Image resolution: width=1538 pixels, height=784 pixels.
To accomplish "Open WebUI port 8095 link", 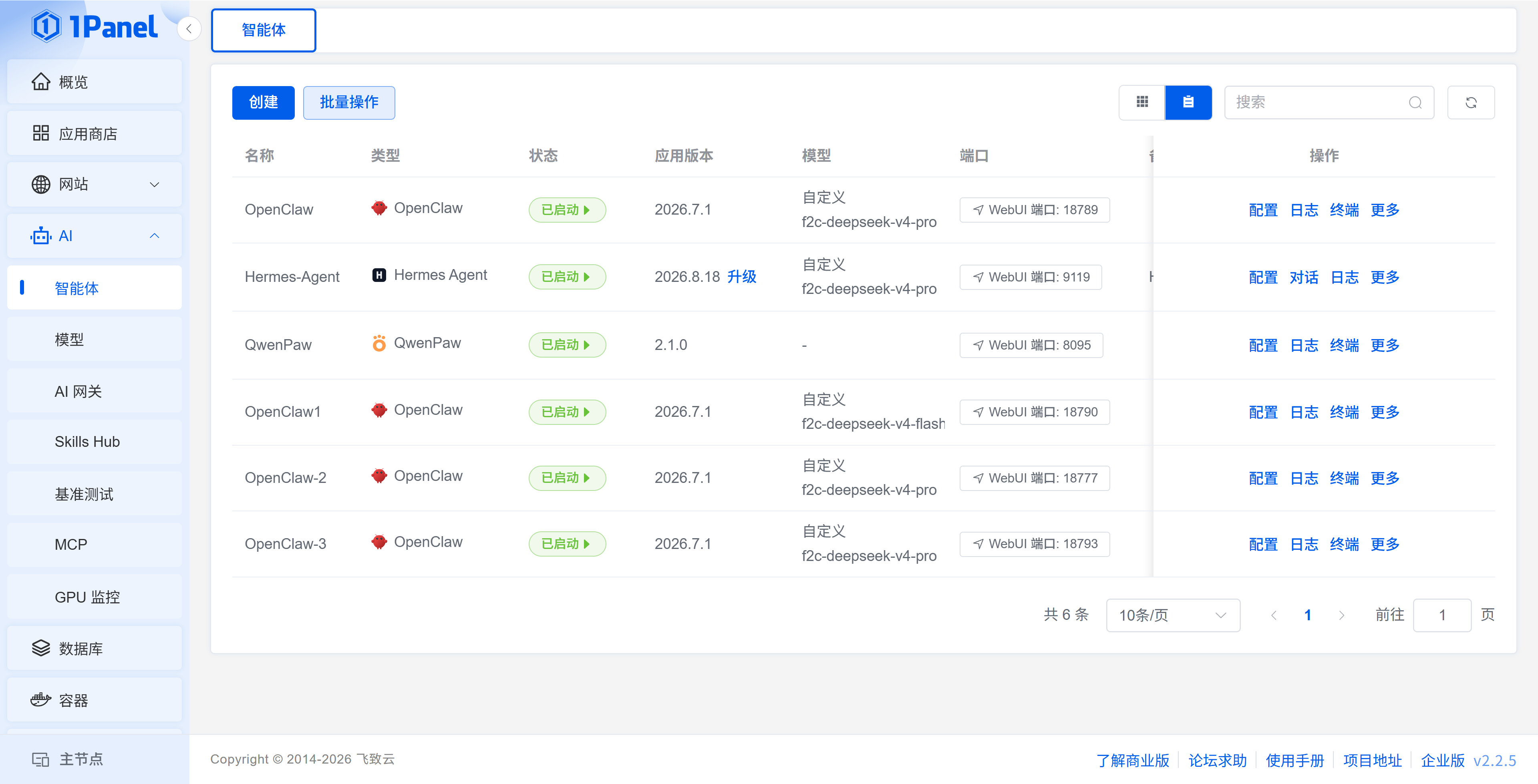I will point(1031,345).
